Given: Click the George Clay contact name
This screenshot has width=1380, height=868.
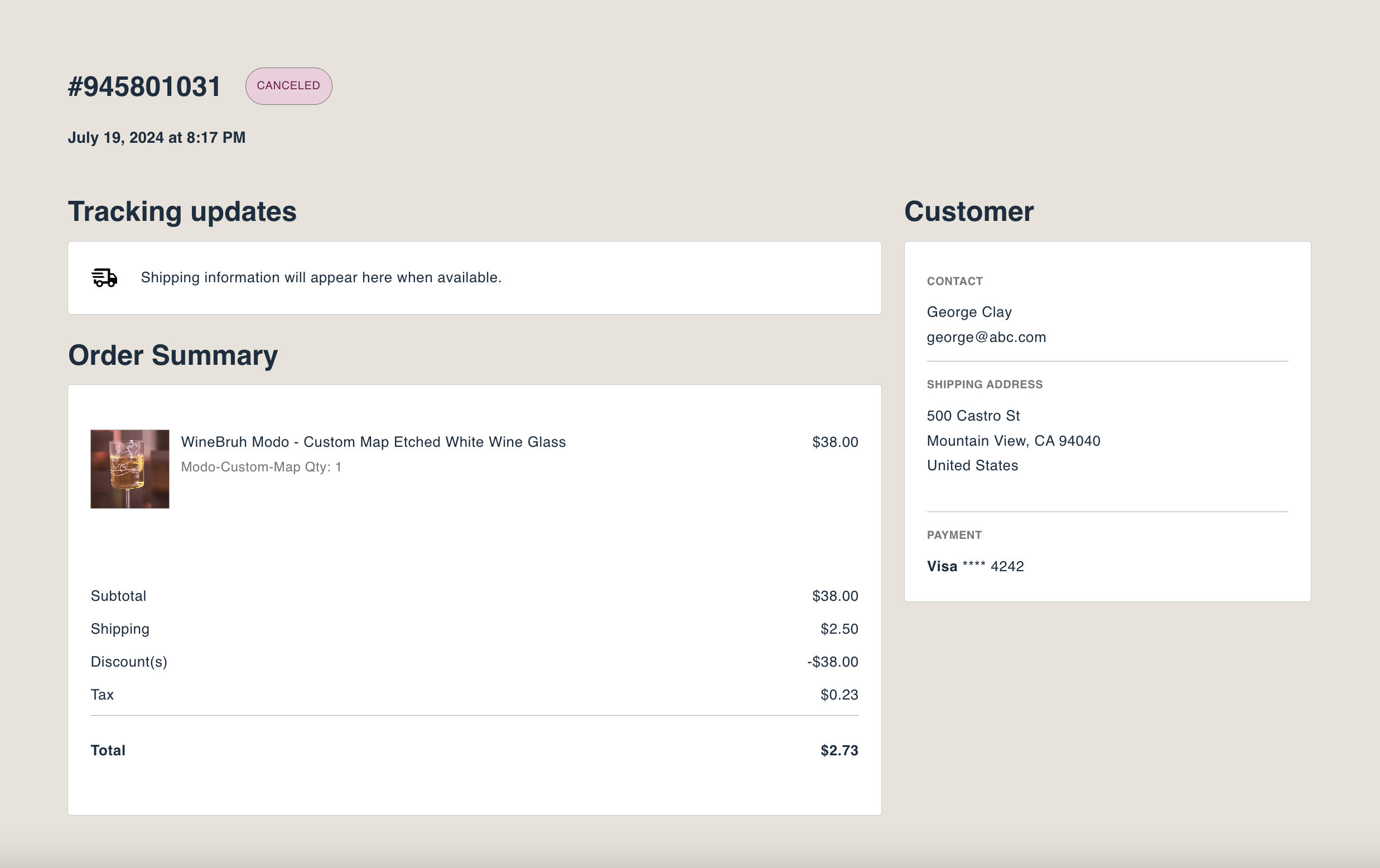Looking at the screenshot, I should click(x=968, y=312).
